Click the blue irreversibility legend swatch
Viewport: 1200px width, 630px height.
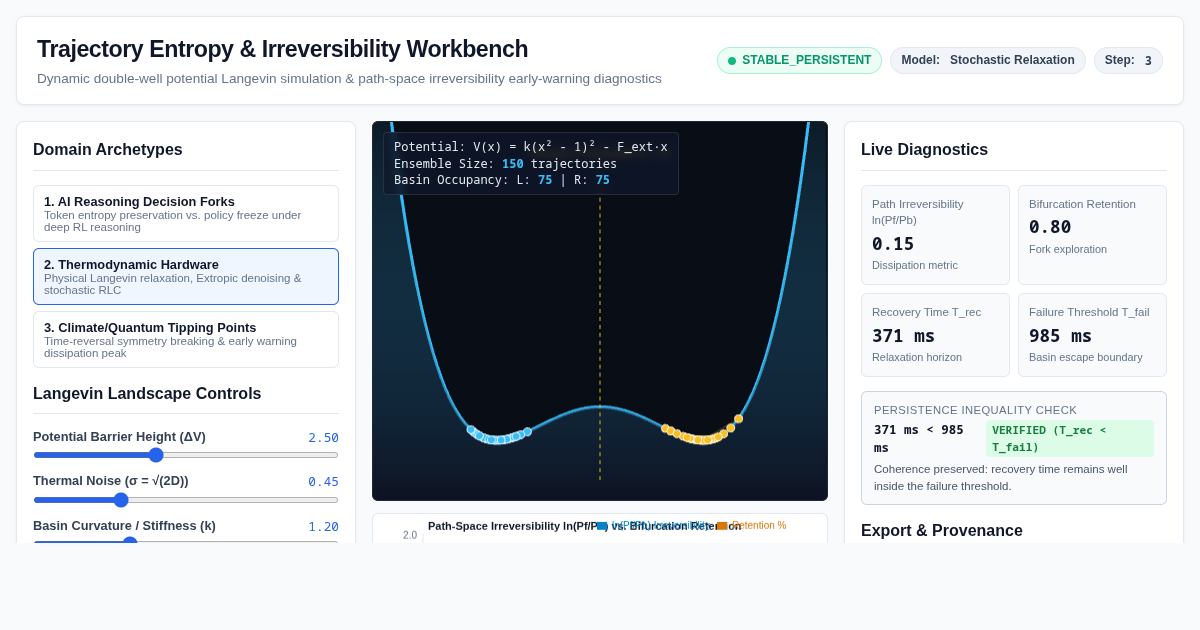[602, 526]
